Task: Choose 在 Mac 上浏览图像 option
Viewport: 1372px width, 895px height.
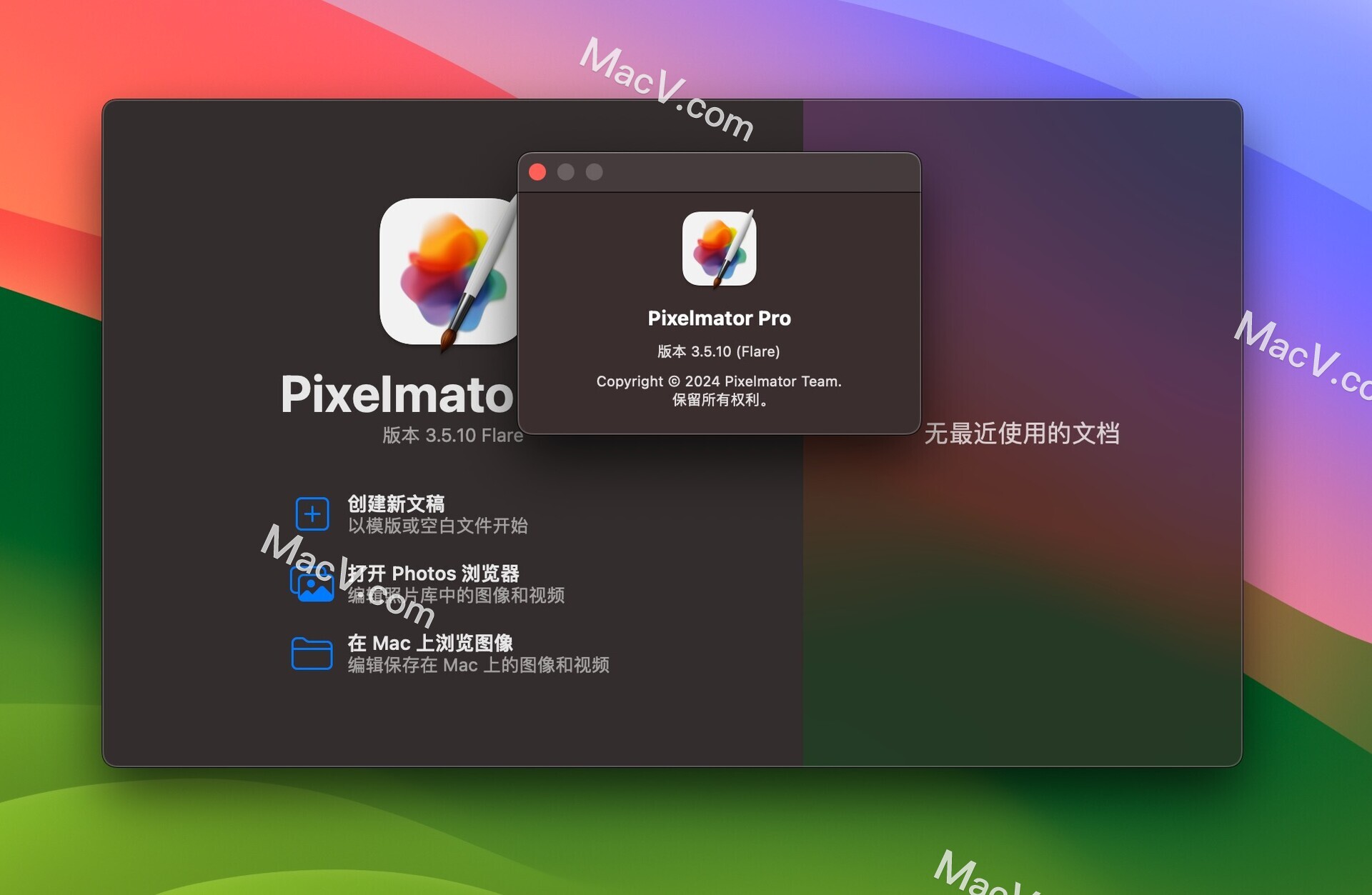Action: click(x=430, y=642)
